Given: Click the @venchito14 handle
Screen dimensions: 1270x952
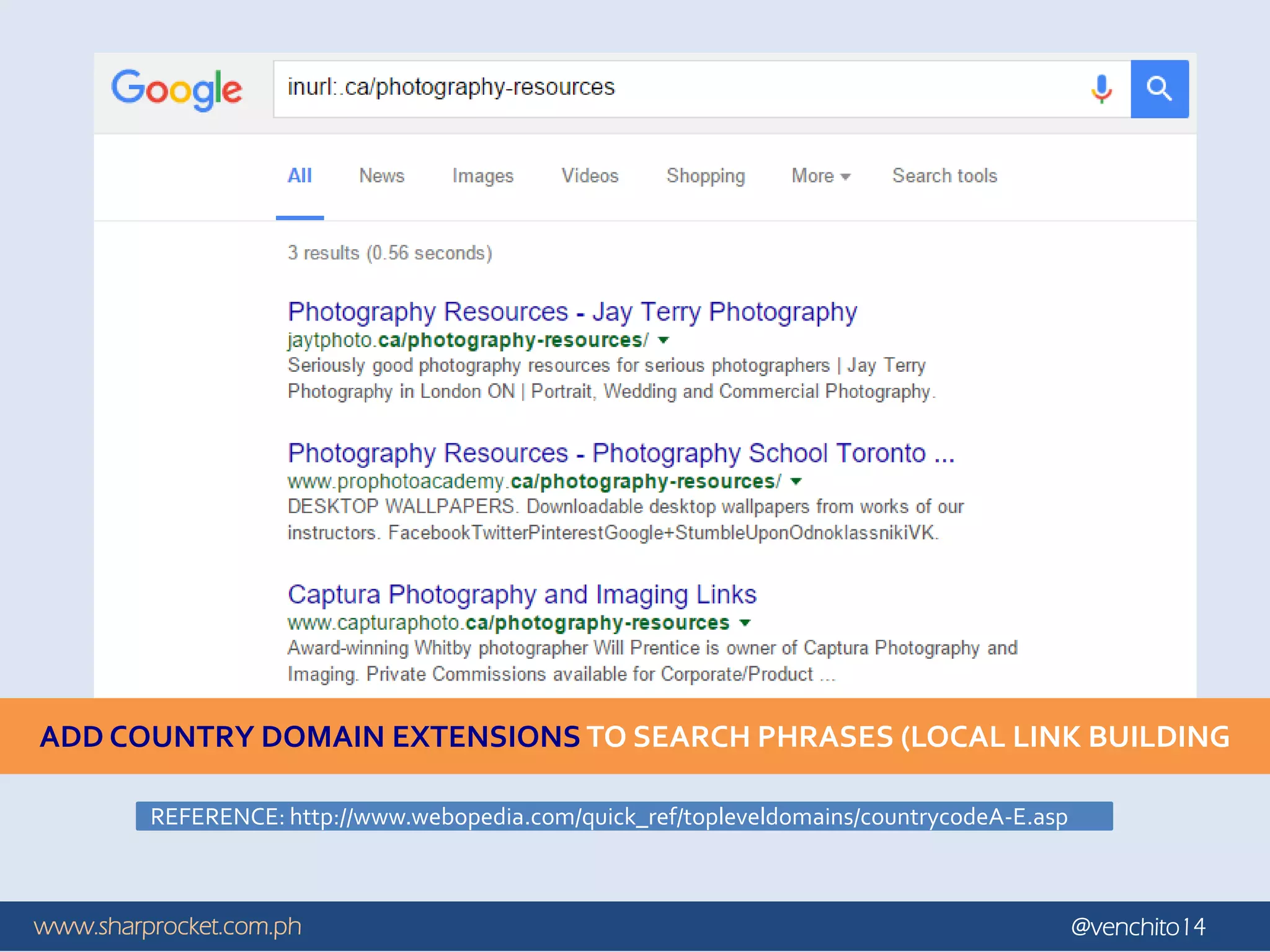Looking at the screenshot, I should point(1138,927).
